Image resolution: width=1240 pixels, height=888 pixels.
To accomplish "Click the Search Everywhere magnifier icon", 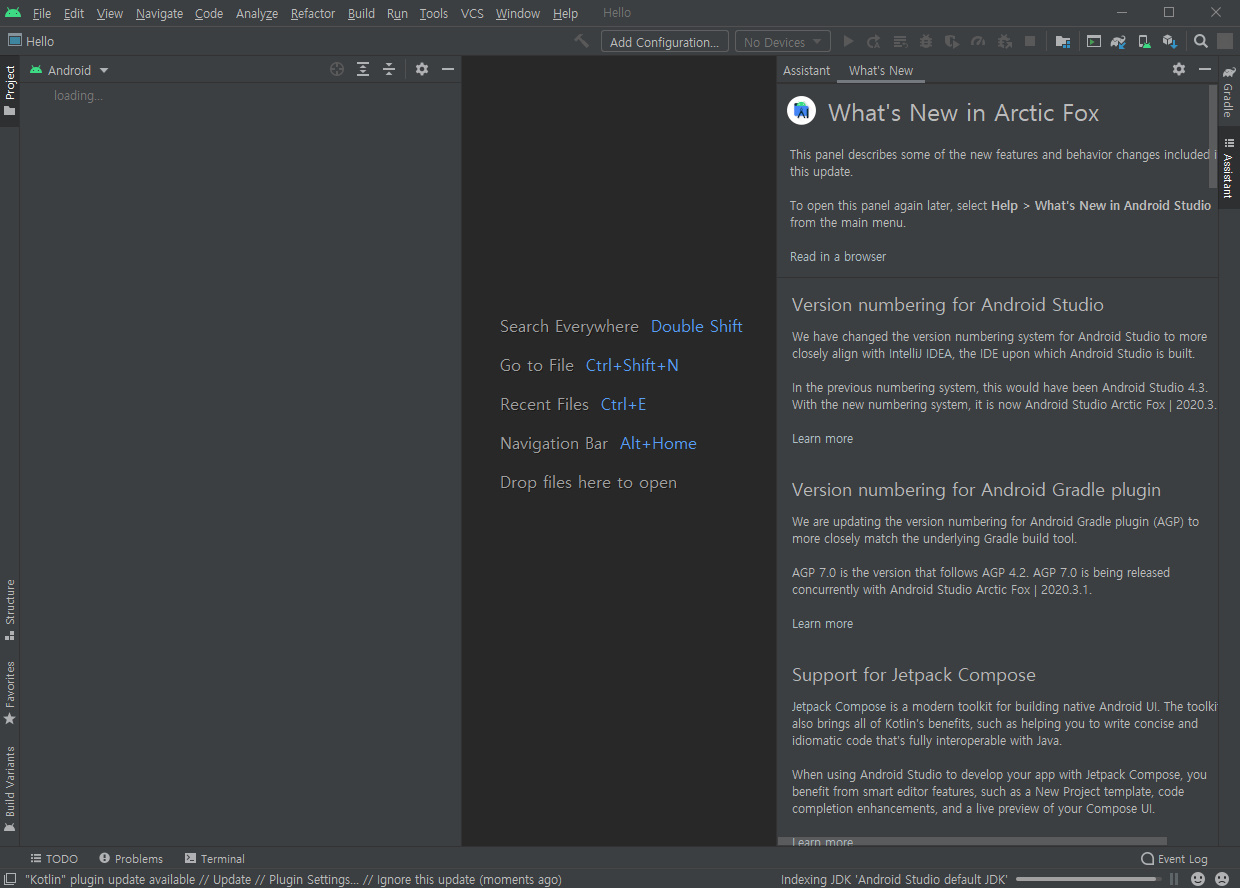I will [x=1201, y=42].
